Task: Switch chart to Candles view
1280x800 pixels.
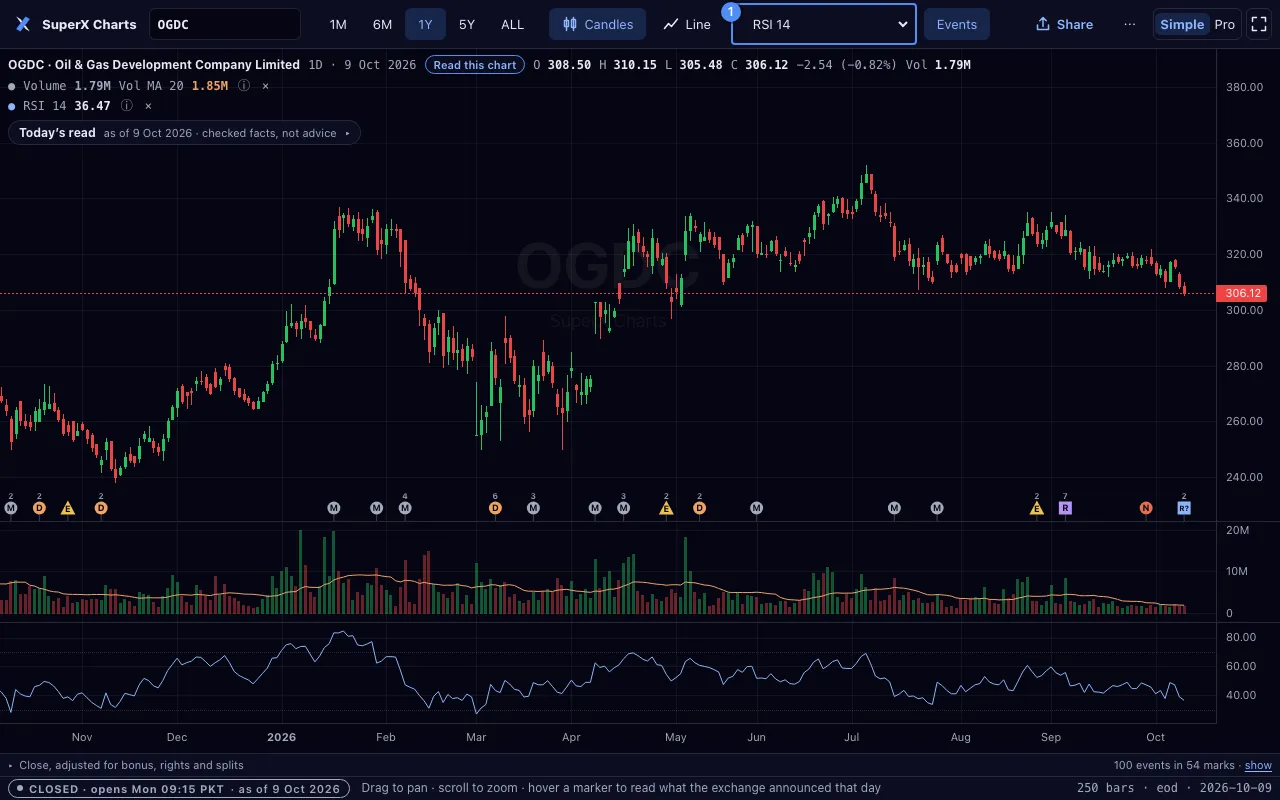Action: tap(598, 24)
